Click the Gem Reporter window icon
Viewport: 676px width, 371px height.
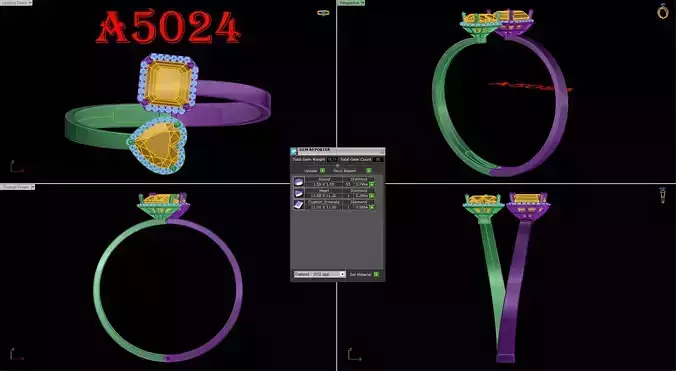(x=294, y=151)
